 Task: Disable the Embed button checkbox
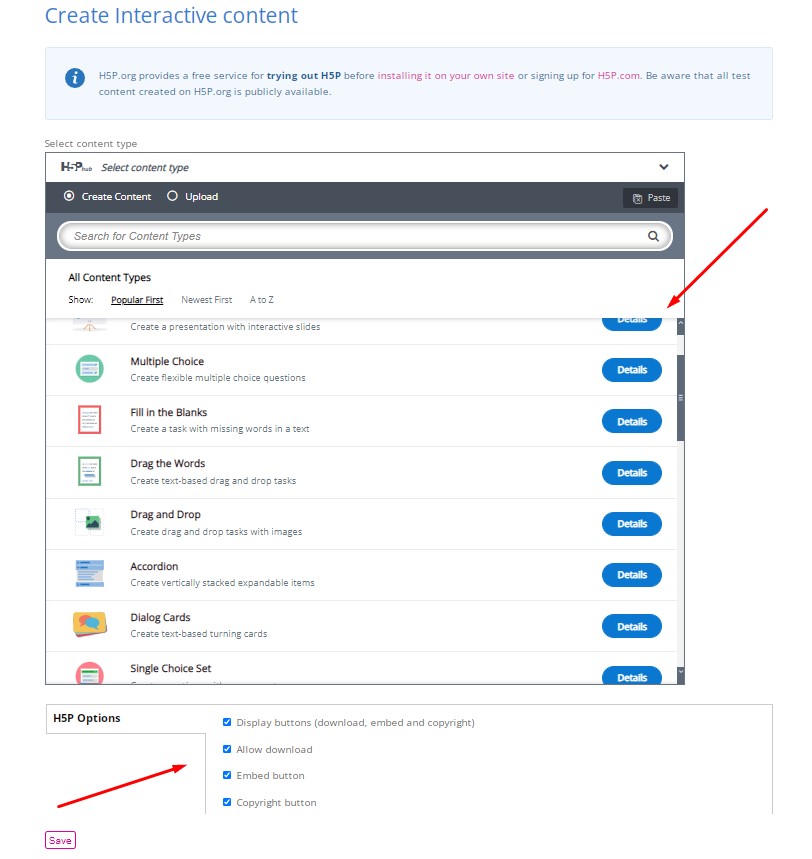[227, 775]
